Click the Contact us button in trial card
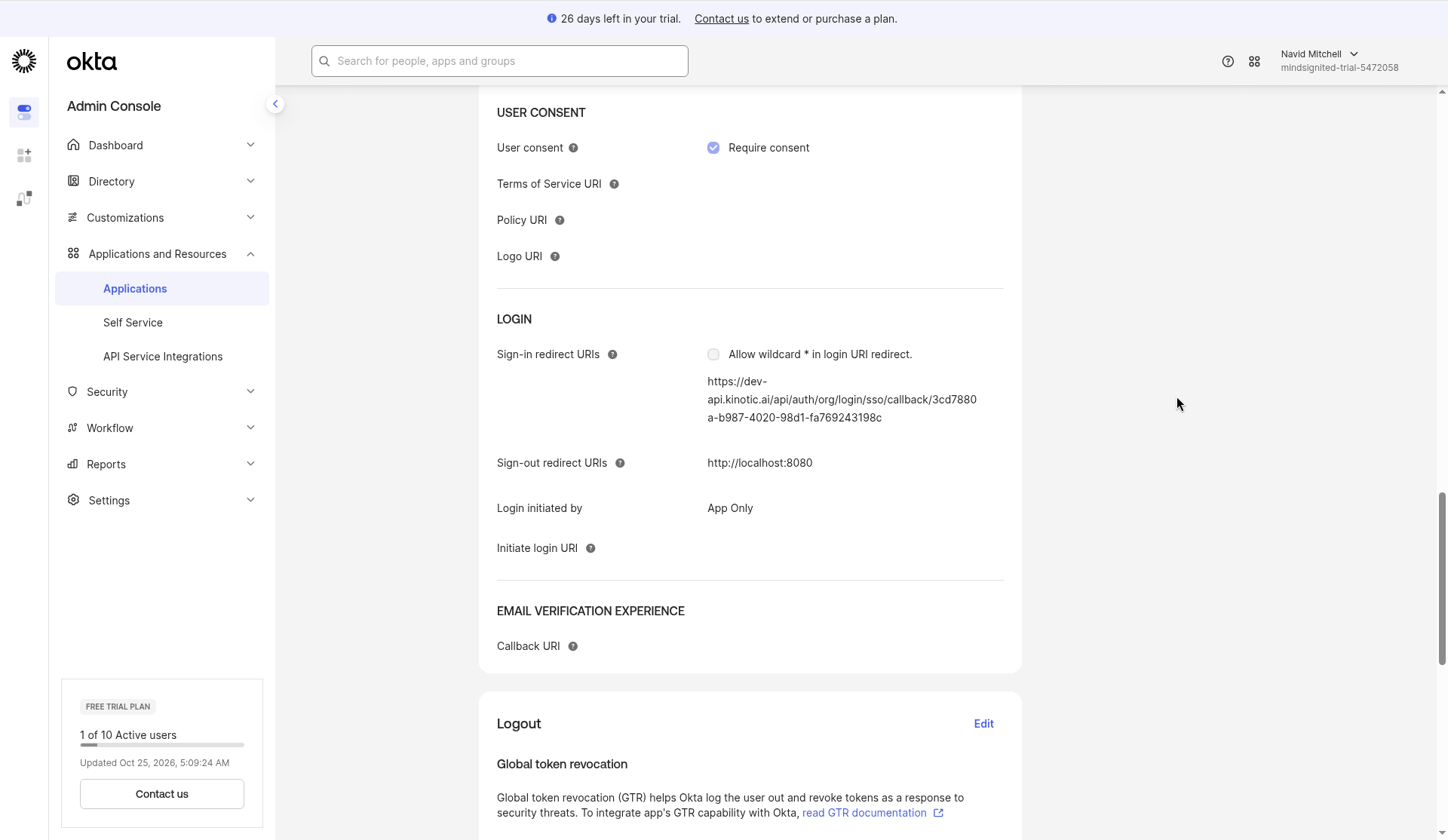The height and width of the screenshot is (840, 1448). 162,794
